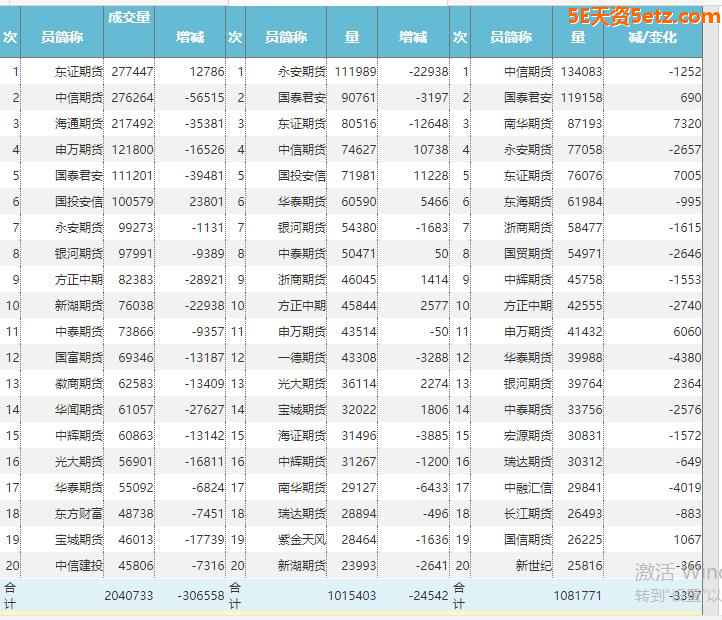The image size is (722, 620).
Task: Click 华闻期货 name cell
Action: coord(79,409)
